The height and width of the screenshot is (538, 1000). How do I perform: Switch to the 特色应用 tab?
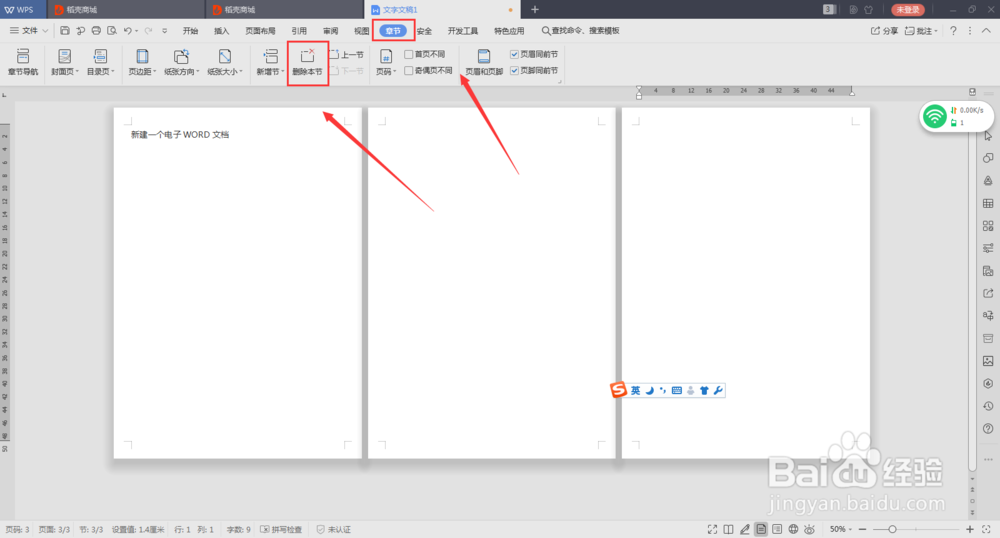click(x=509, y=31)
